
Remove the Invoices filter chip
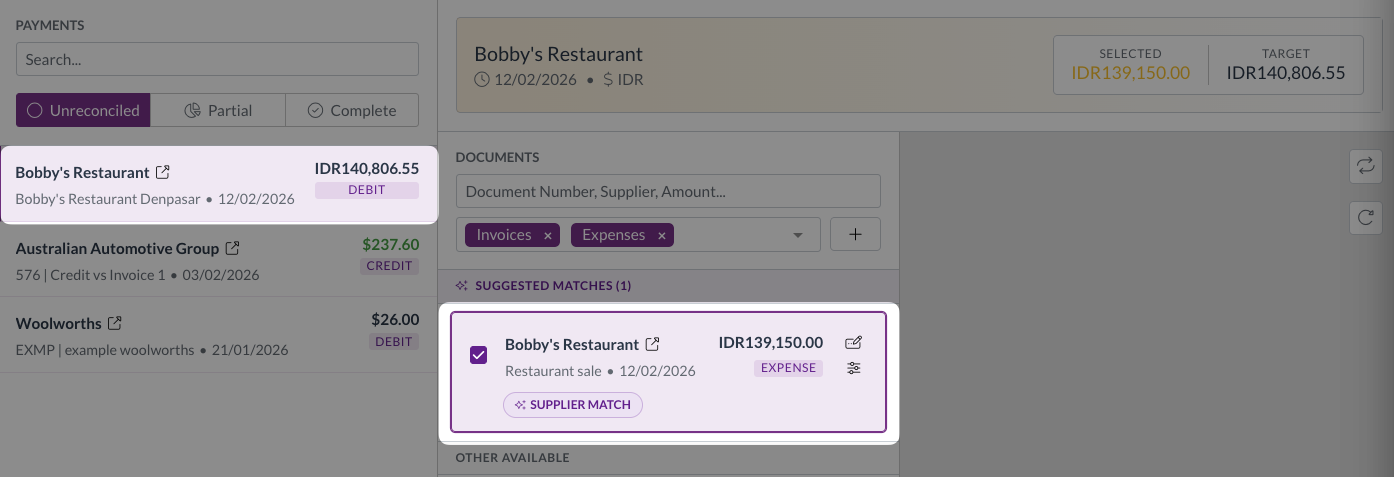click(x=547, y=236)
